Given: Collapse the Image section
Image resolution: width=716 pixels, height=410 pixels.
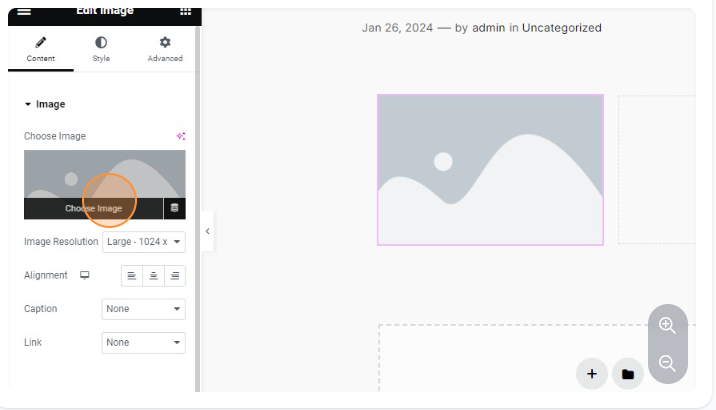Looking at the screenshot, I should coord(44,104).
